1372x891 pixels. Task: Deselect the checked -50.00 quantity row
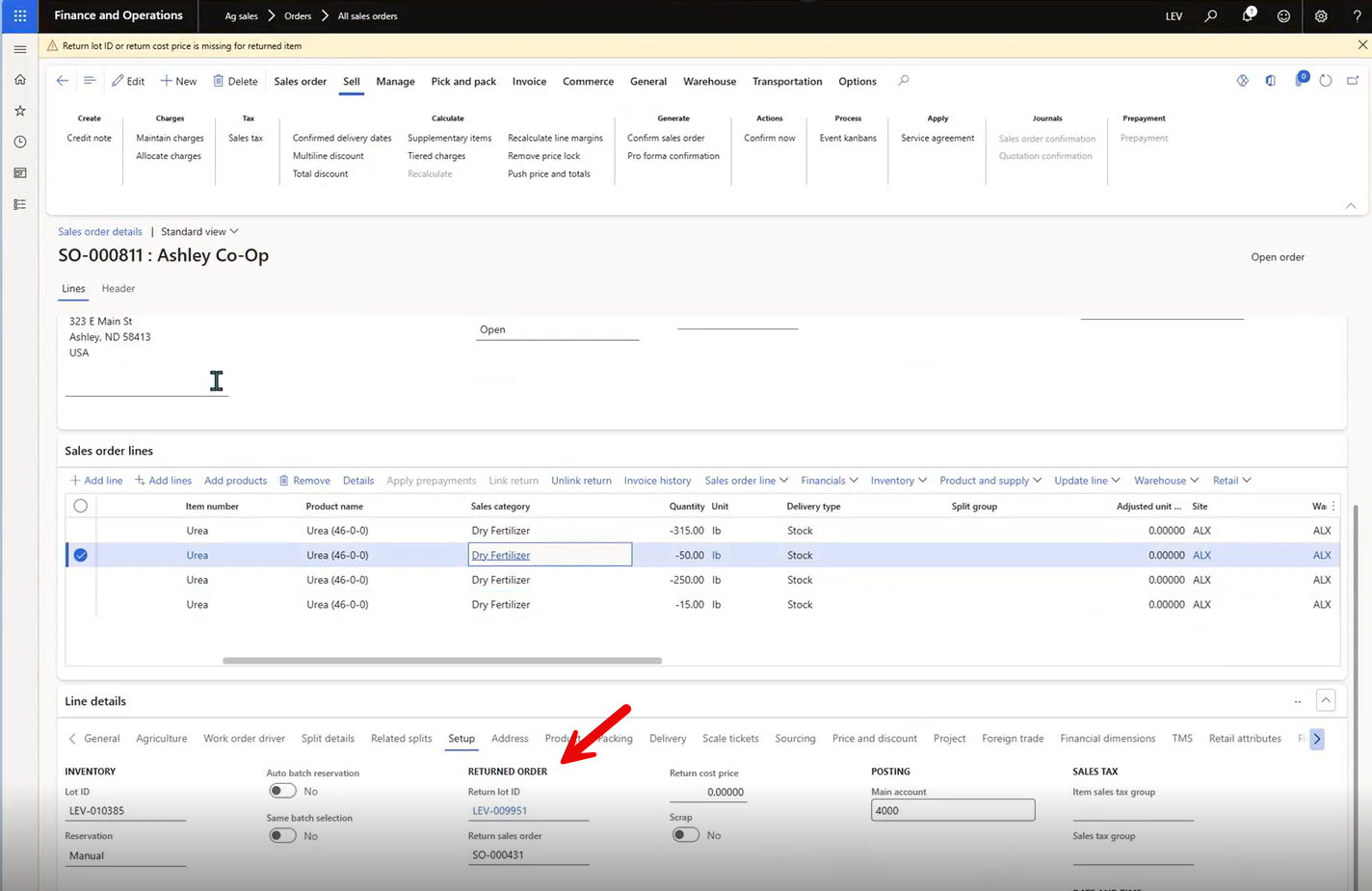pos(81,555)
